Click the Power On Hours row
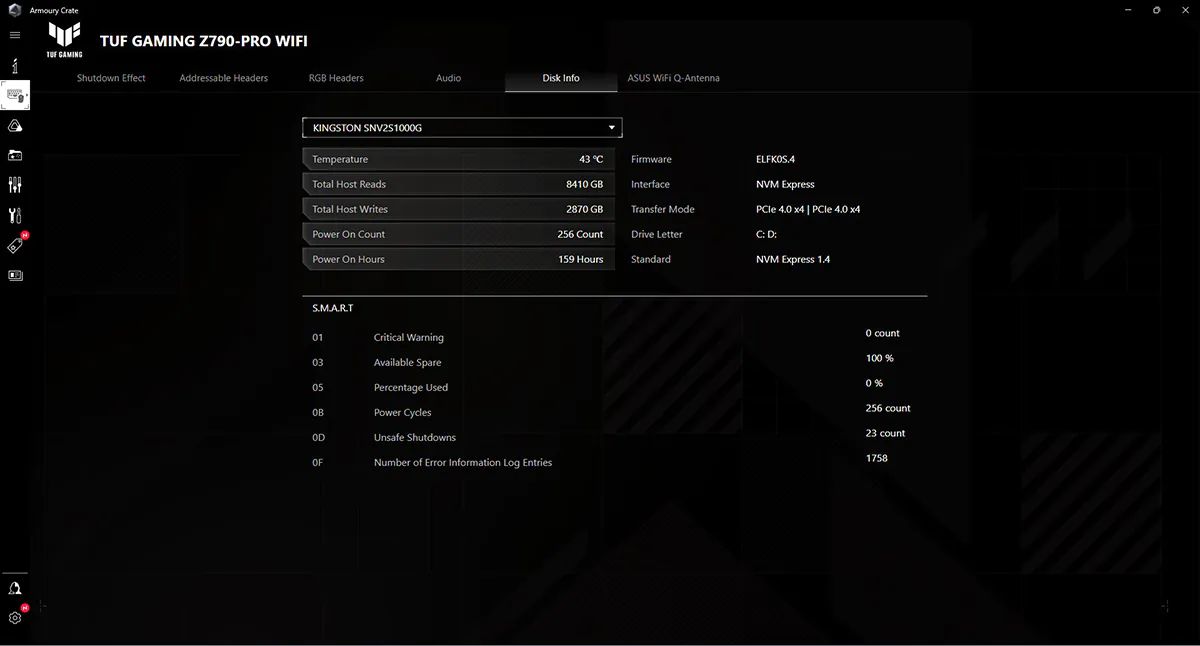The width and height of the screenshot is (1200, 646). (x=458, y=259)
